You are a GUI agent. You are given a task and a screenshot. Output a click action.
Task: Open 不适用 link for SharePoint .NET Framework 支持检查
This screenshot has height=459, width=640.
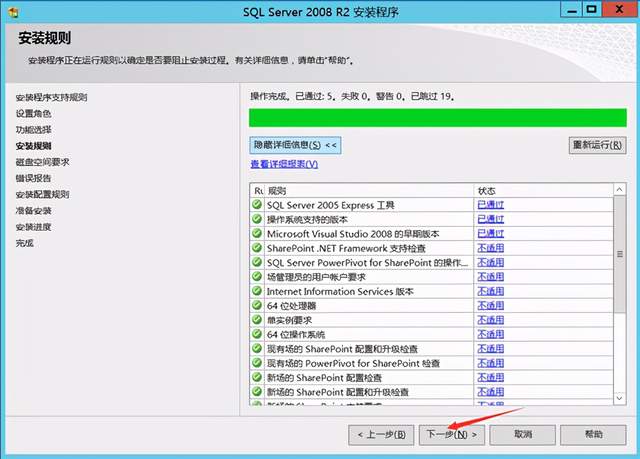pos(491,248)
